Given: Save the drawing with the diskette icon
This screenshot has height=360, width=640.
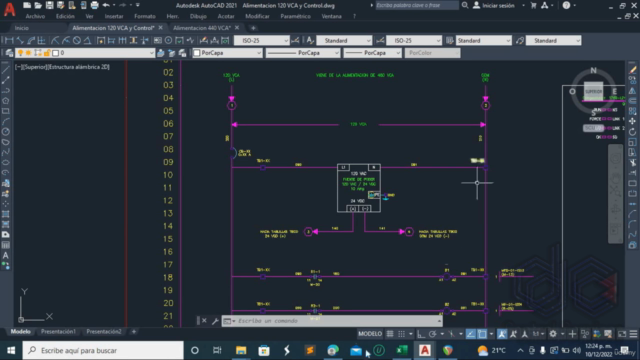Looking at the screenshot, I should click(x=49, y=5).
